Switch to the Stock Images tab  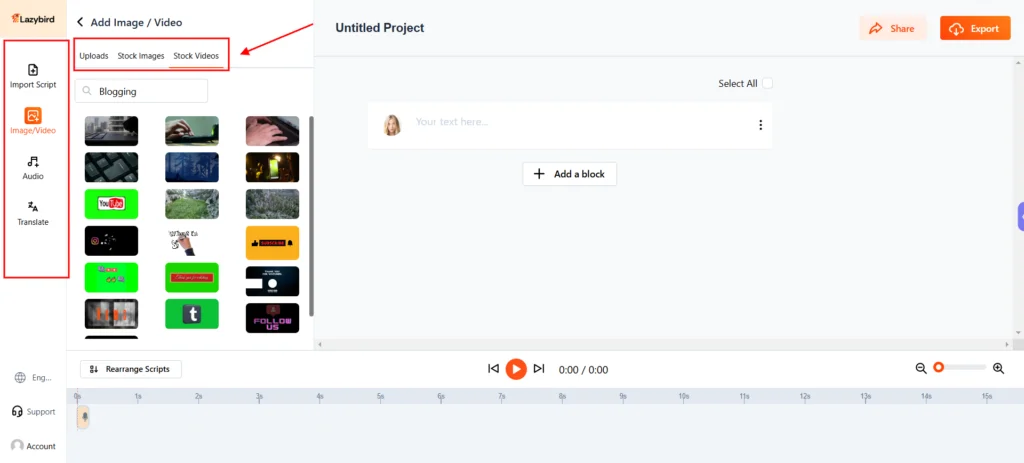pos(141,56)
